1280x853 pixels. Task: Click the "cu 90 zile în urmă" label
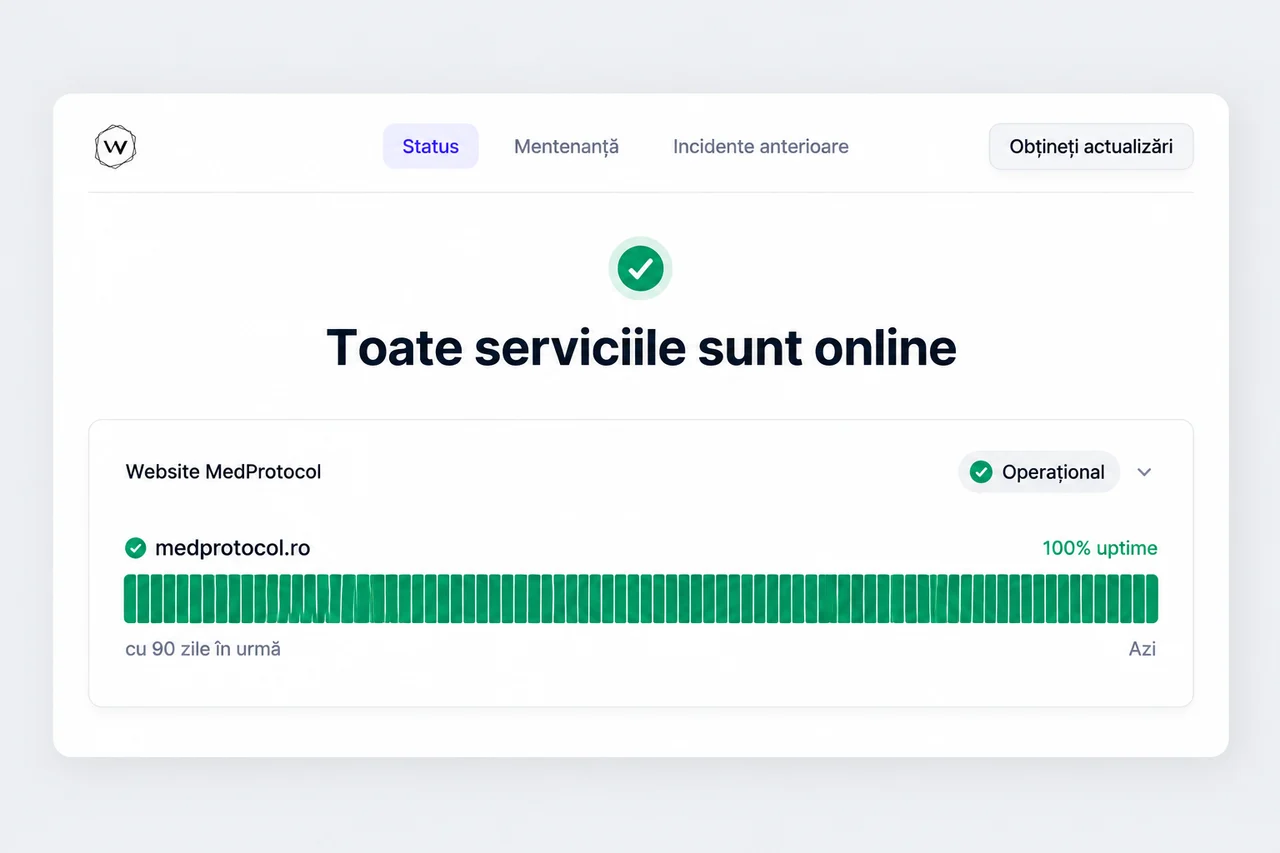pyautogui.click(x=203, y=649)
